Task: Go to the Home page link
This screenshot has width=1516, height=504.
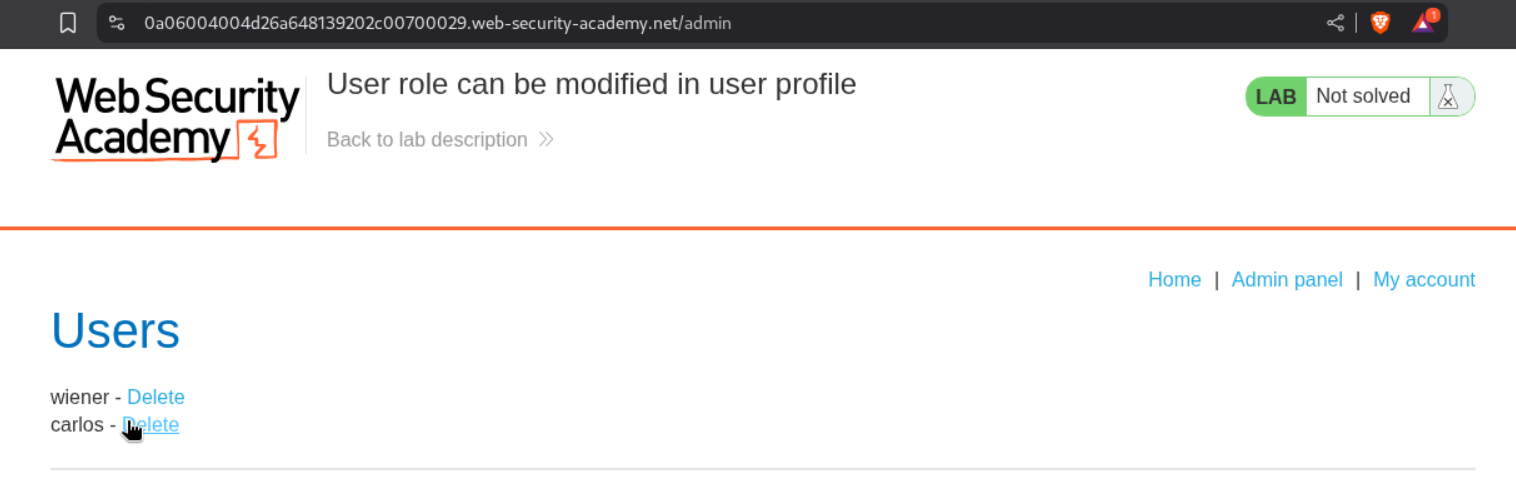Action: point(1174,280)
